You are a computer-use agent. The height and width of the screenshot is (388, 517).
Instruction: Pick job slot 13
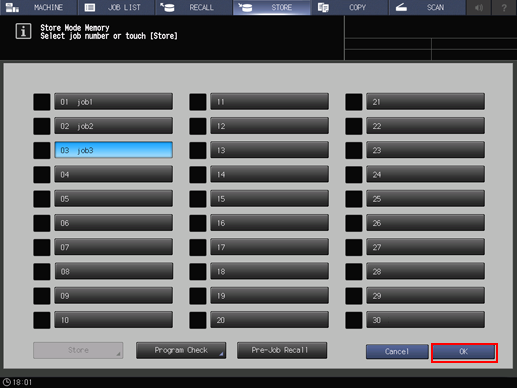270,150
